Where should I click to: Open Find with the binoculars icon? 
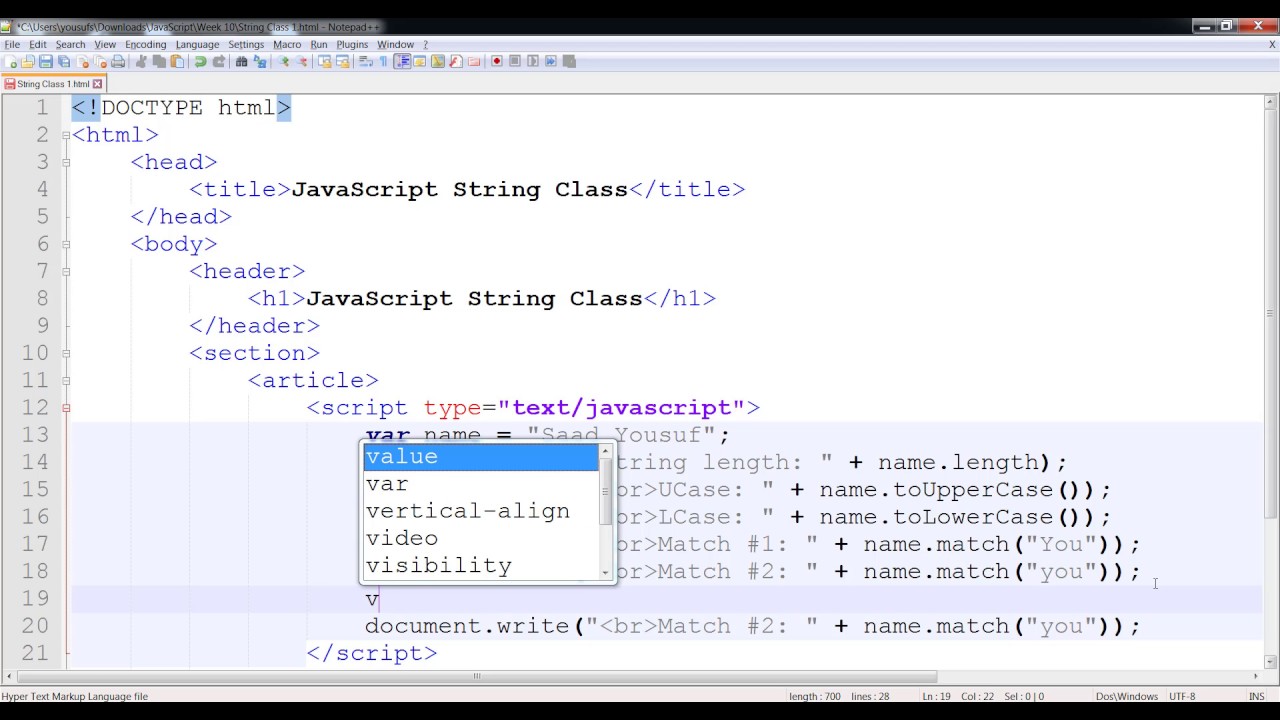pyautogui.click(x=241, y=62)
